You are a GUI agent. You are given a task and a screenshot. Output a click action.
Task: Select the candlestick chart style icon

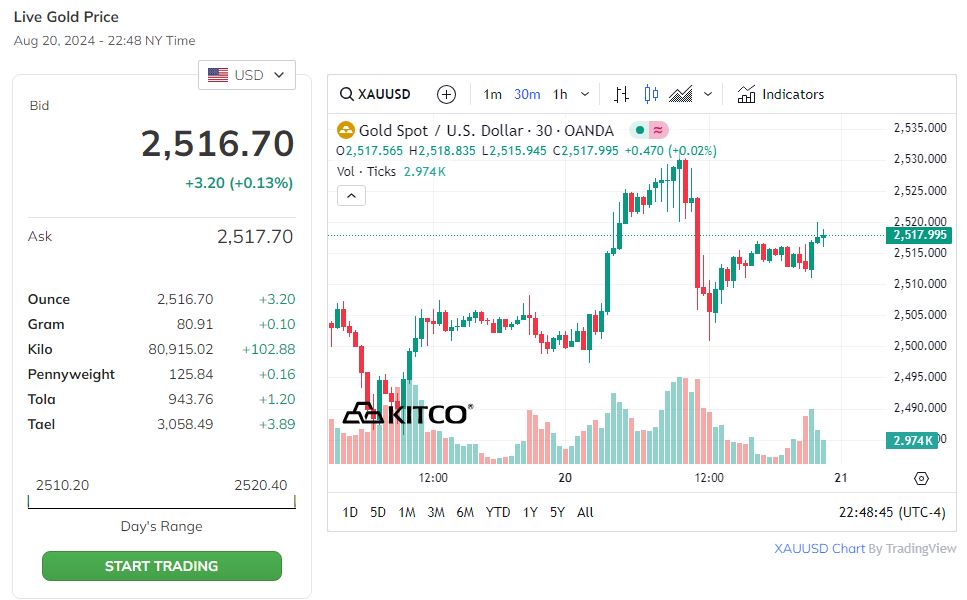pyautogui.click(x=651, y=95)
